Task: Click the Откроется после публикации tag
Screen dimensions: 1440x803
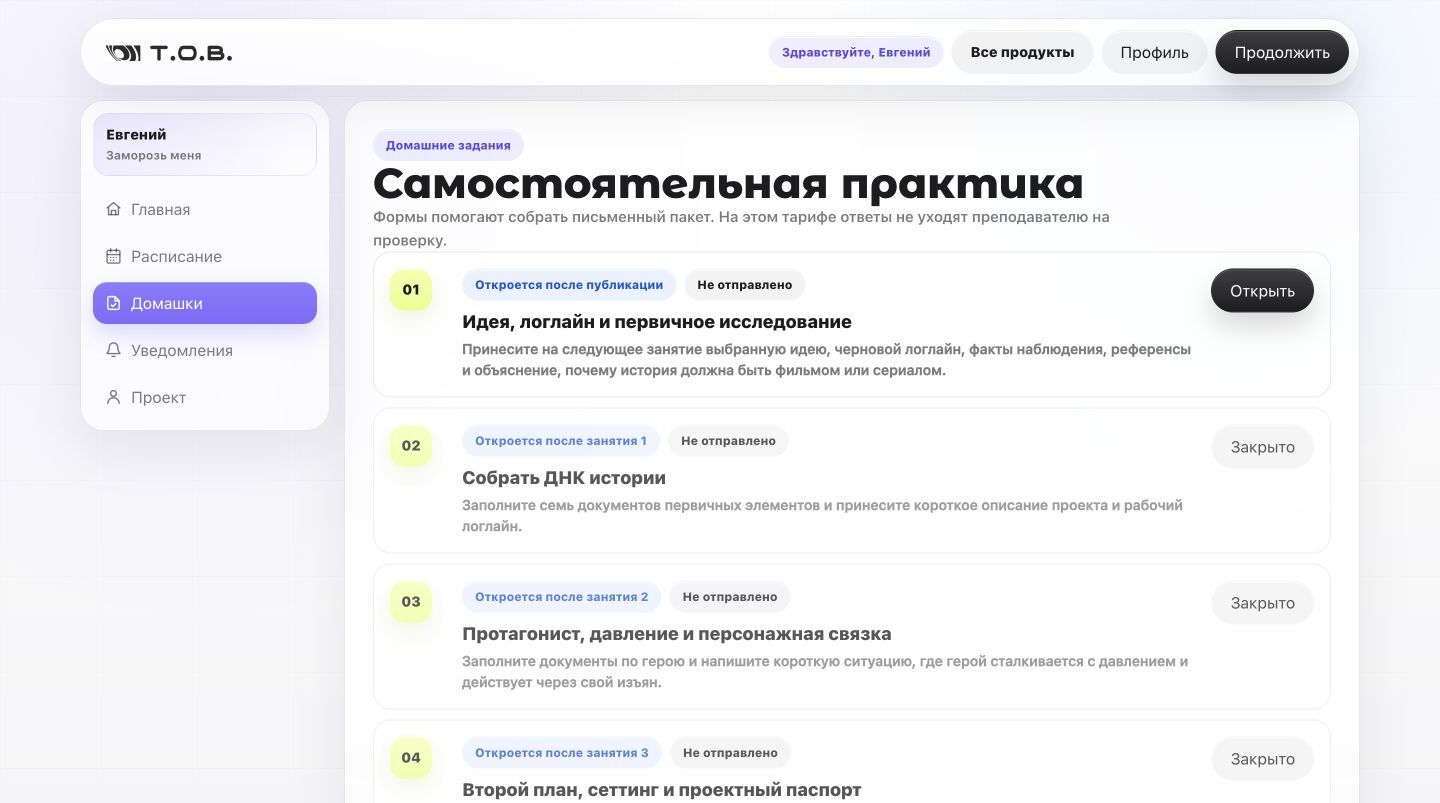Action: (x=569, y=285)
